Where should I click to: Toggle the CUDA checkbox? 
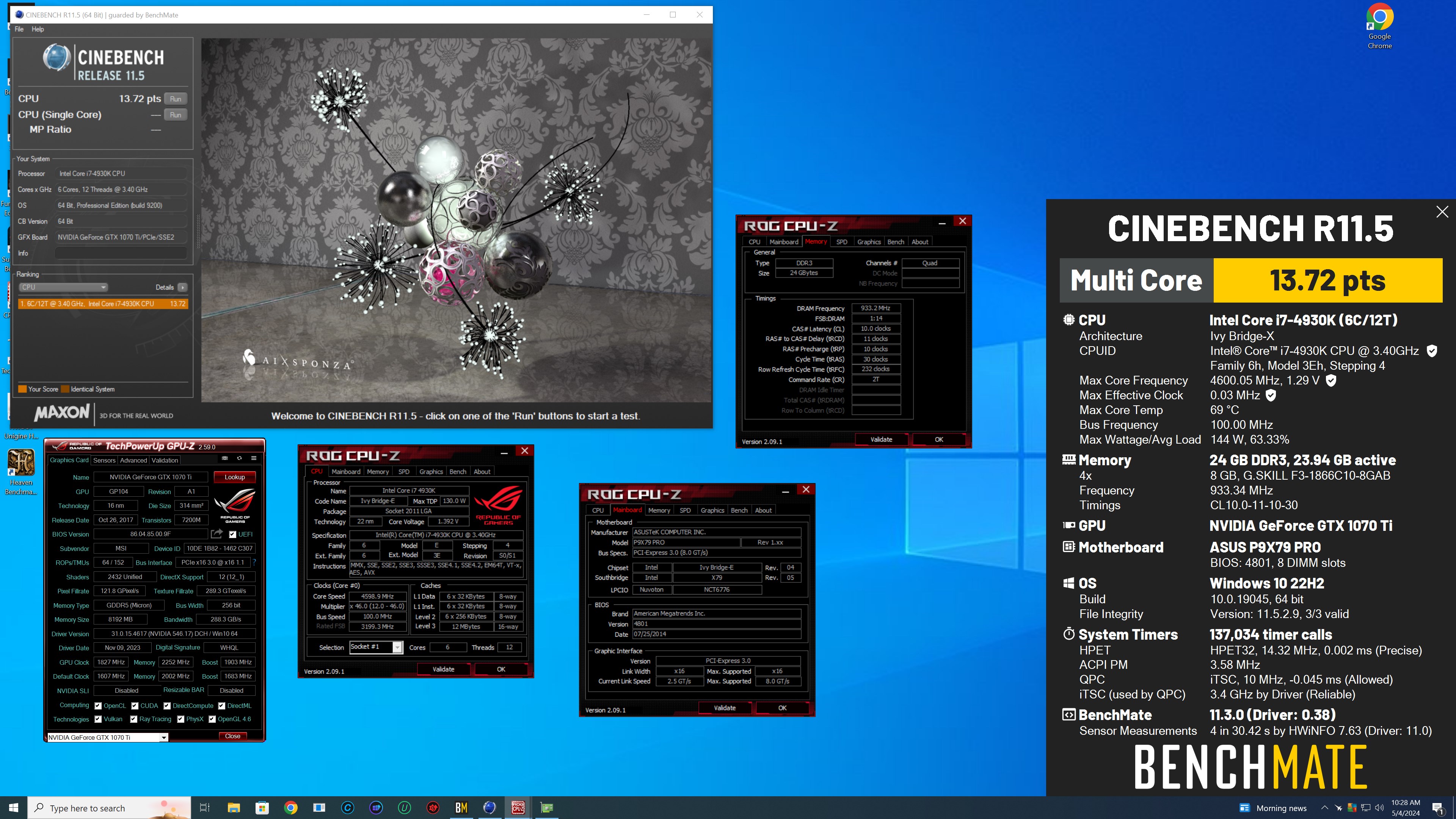(135, 705)
